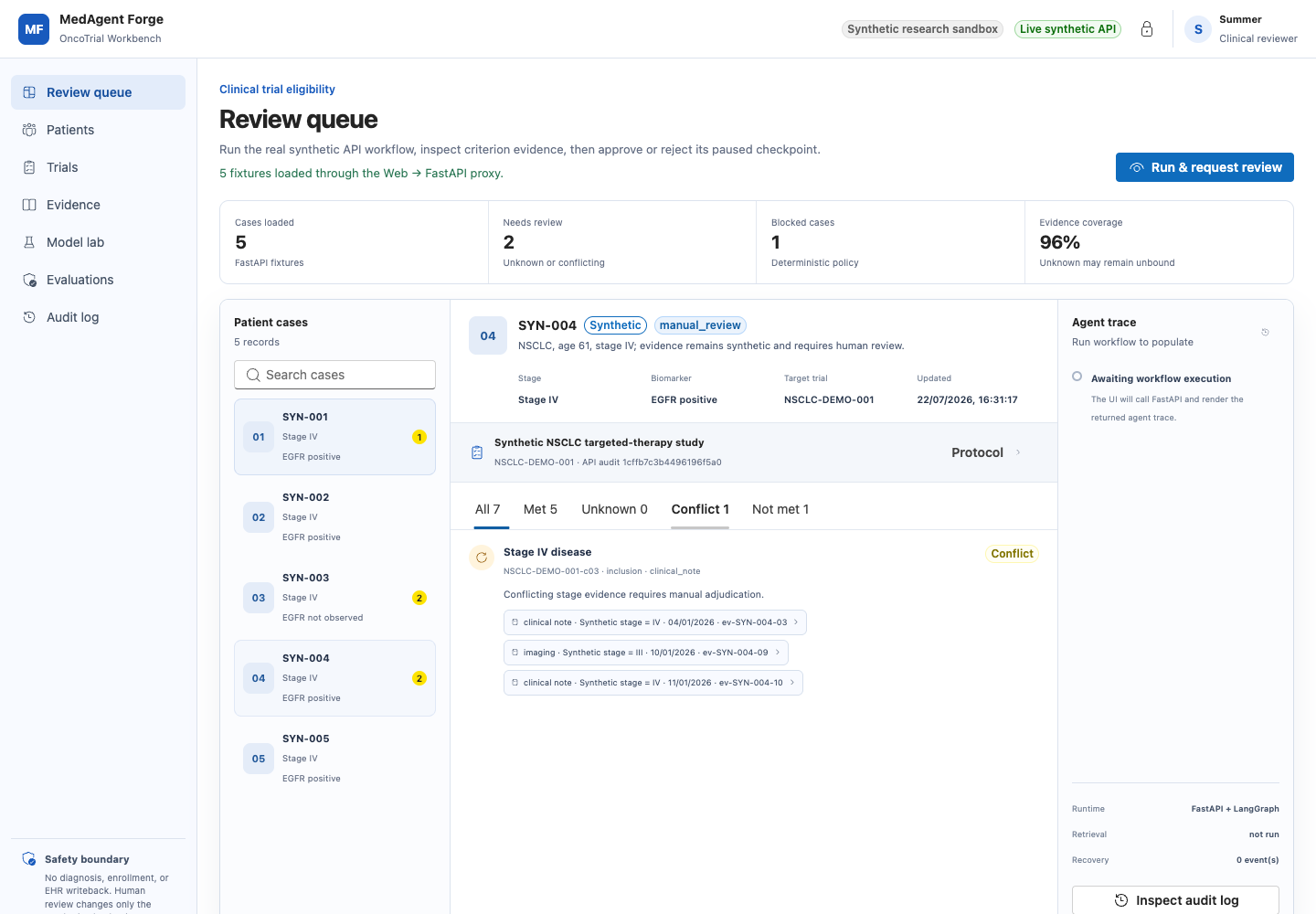Viewport: 1316px width, 914px height.
Task: Click the Model lab flask icon
Action: click(x=29, y=242)
